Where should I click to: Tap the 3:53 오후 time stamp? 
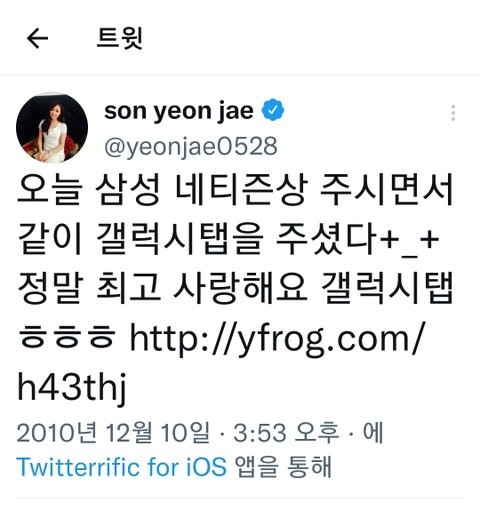[286, 432]
